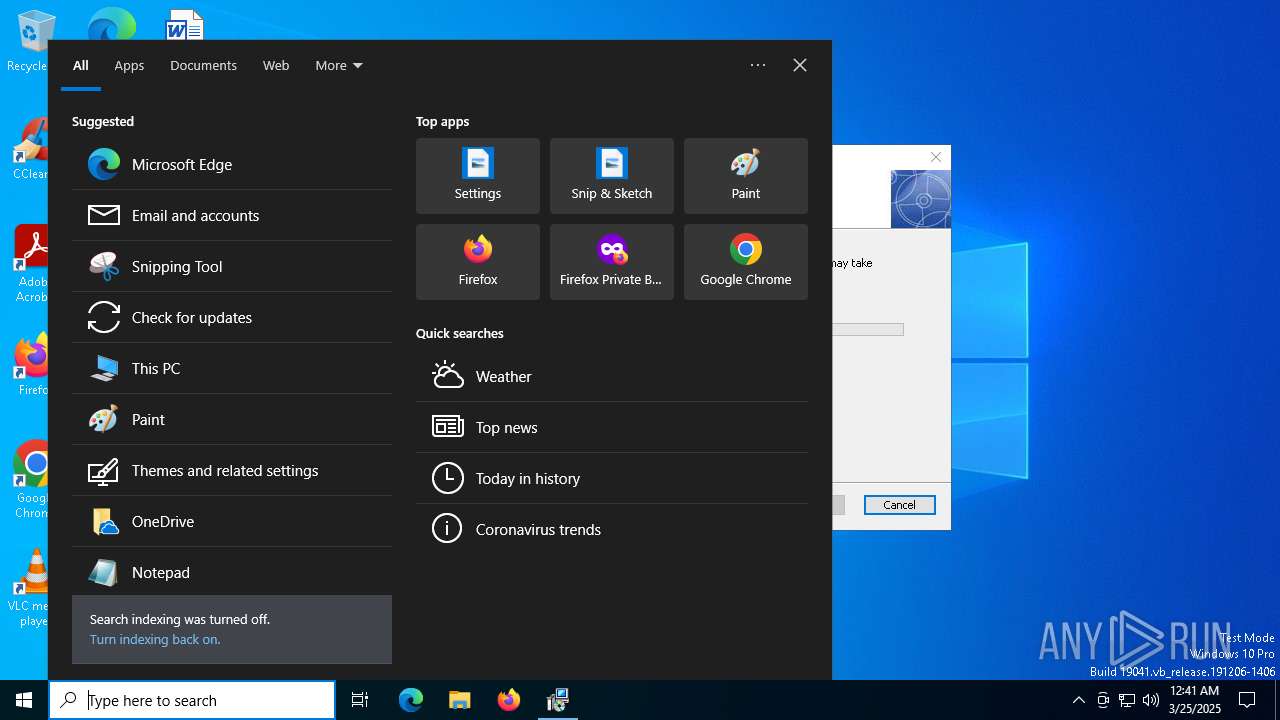
Task: Click Turn indexing back on link
Action: pyautogui.click(x=155, y=639)
